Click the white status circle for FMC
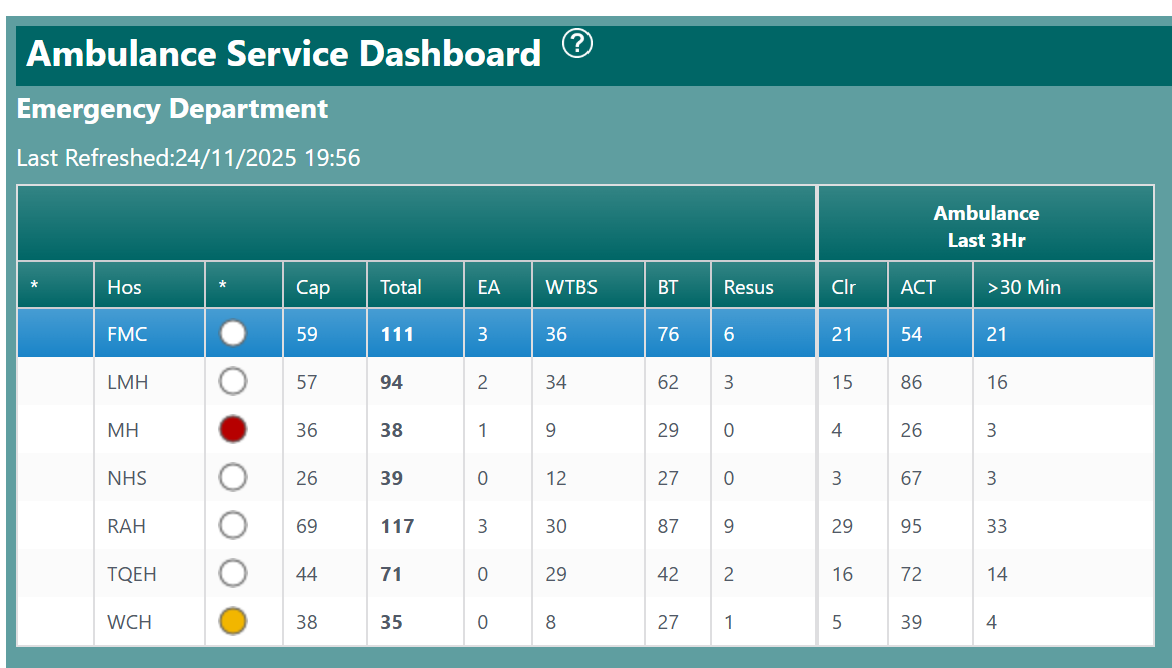The image size is (1172, 668). coord(233,334)
